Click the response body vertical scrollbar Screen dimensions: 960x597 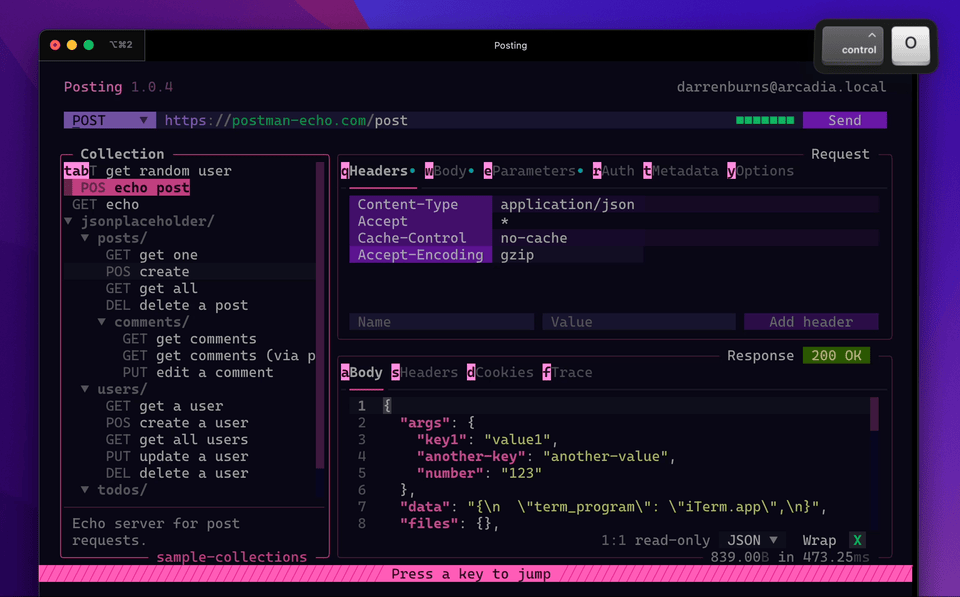tap(874, 414)
